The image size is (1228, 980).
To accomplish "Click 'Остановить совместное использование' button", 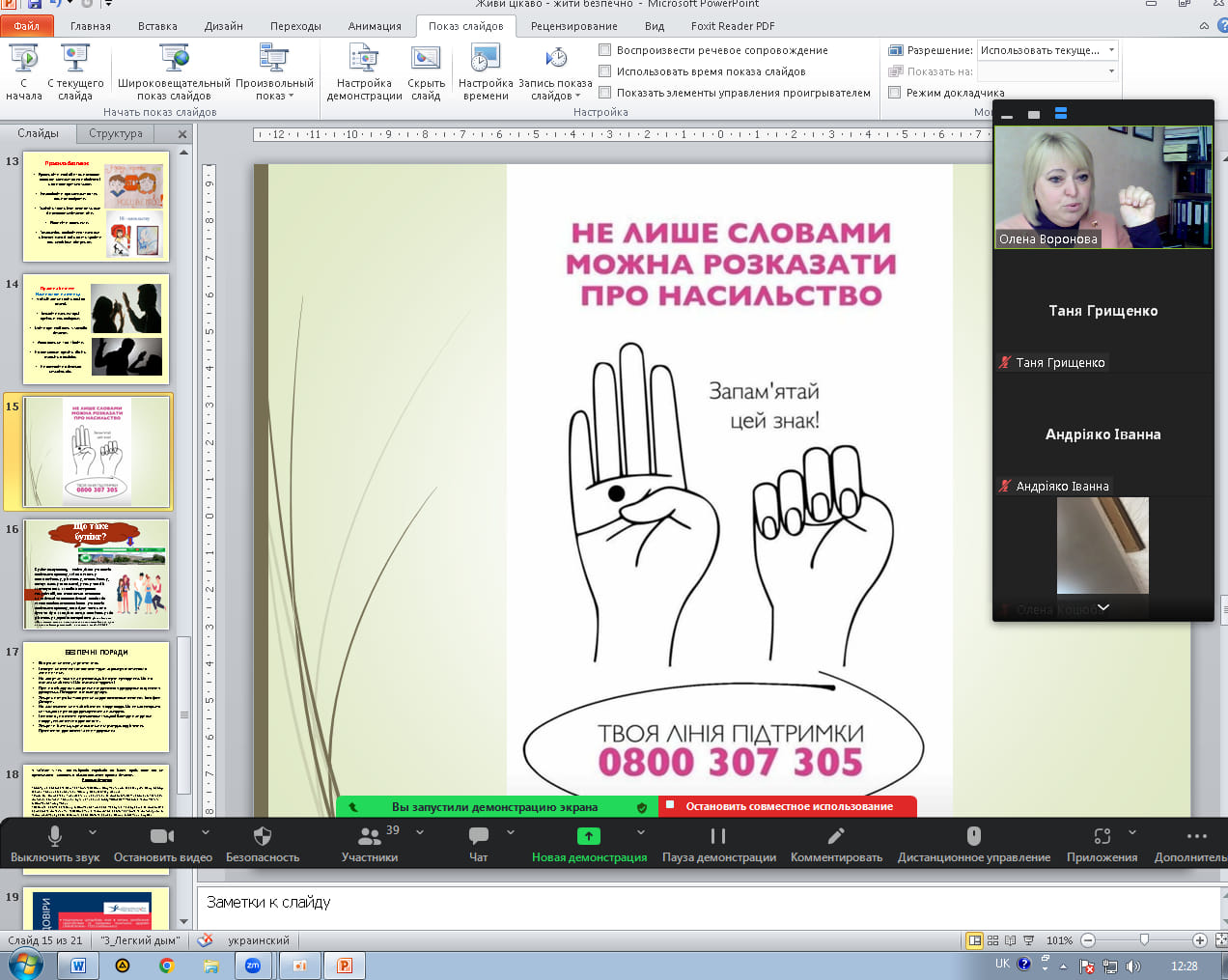I will click(788, 806).
